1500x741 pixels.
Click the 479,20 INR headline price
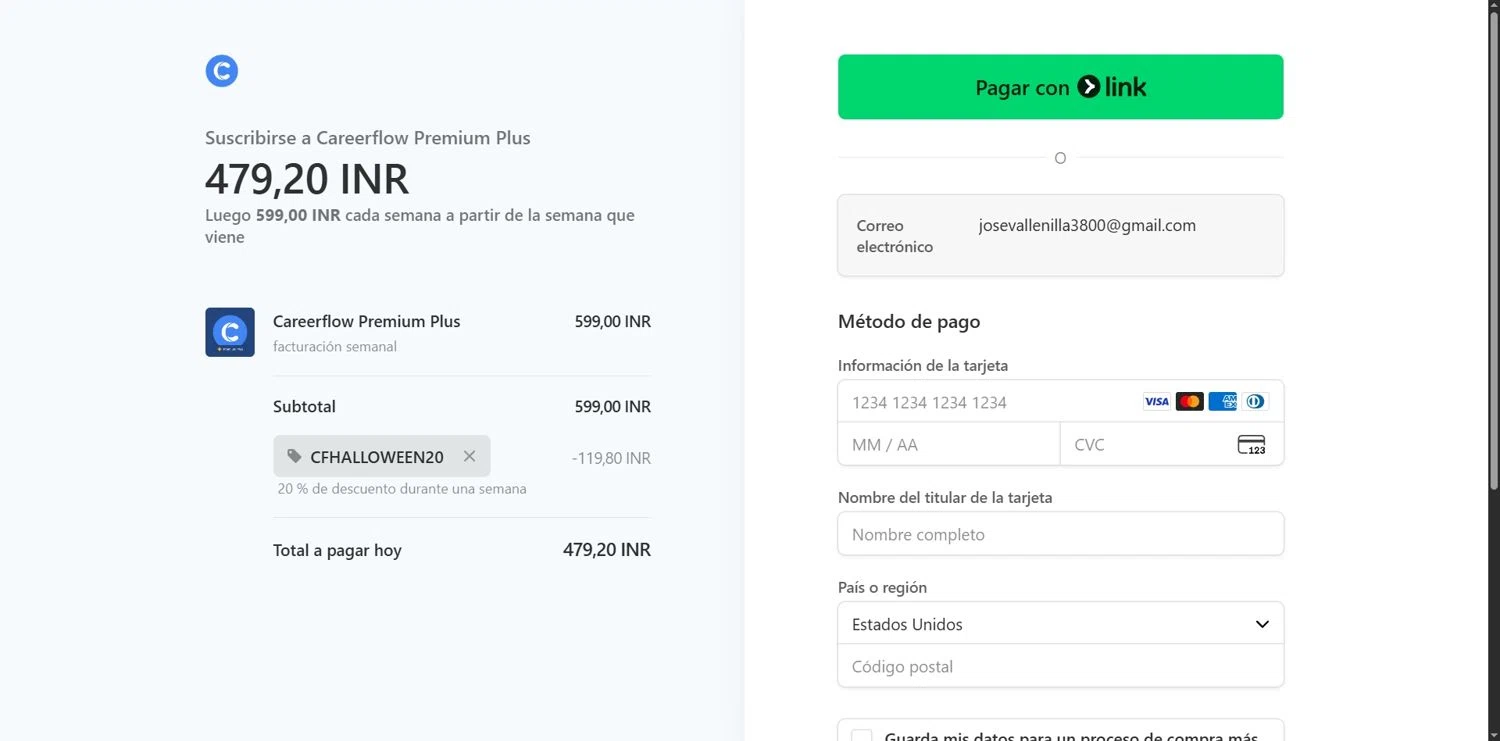click(307, 179)
